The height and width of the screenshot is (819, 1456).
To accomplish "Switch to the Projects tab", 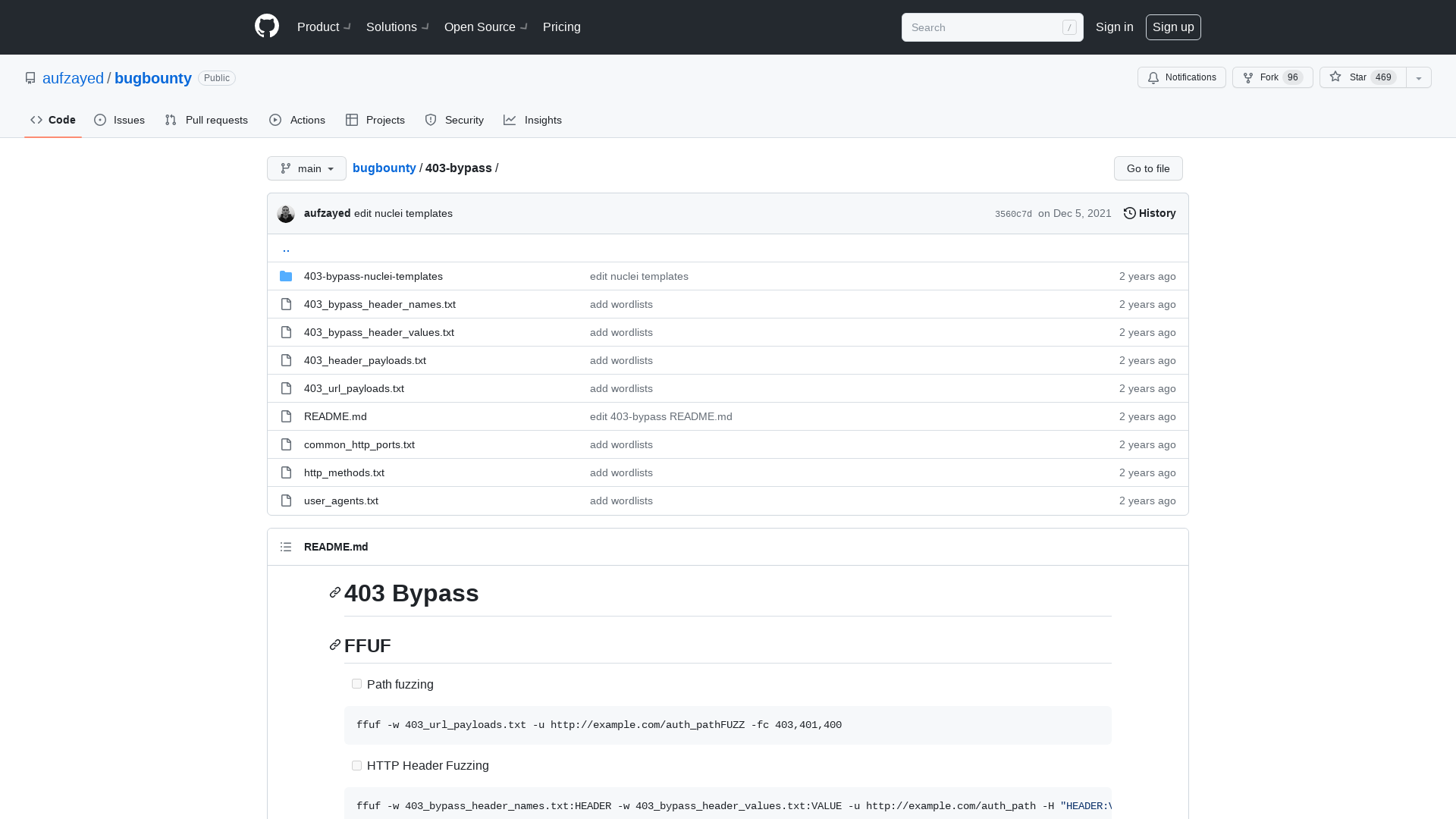I will tap(375, 120).
